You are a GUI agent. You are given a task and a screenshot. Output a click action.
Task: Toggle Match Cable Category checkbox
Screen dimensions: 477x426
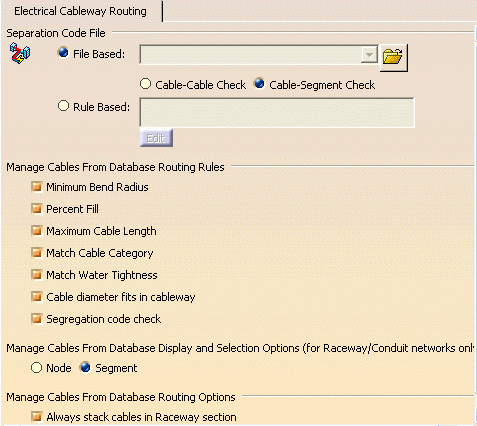tap(37, 253)
